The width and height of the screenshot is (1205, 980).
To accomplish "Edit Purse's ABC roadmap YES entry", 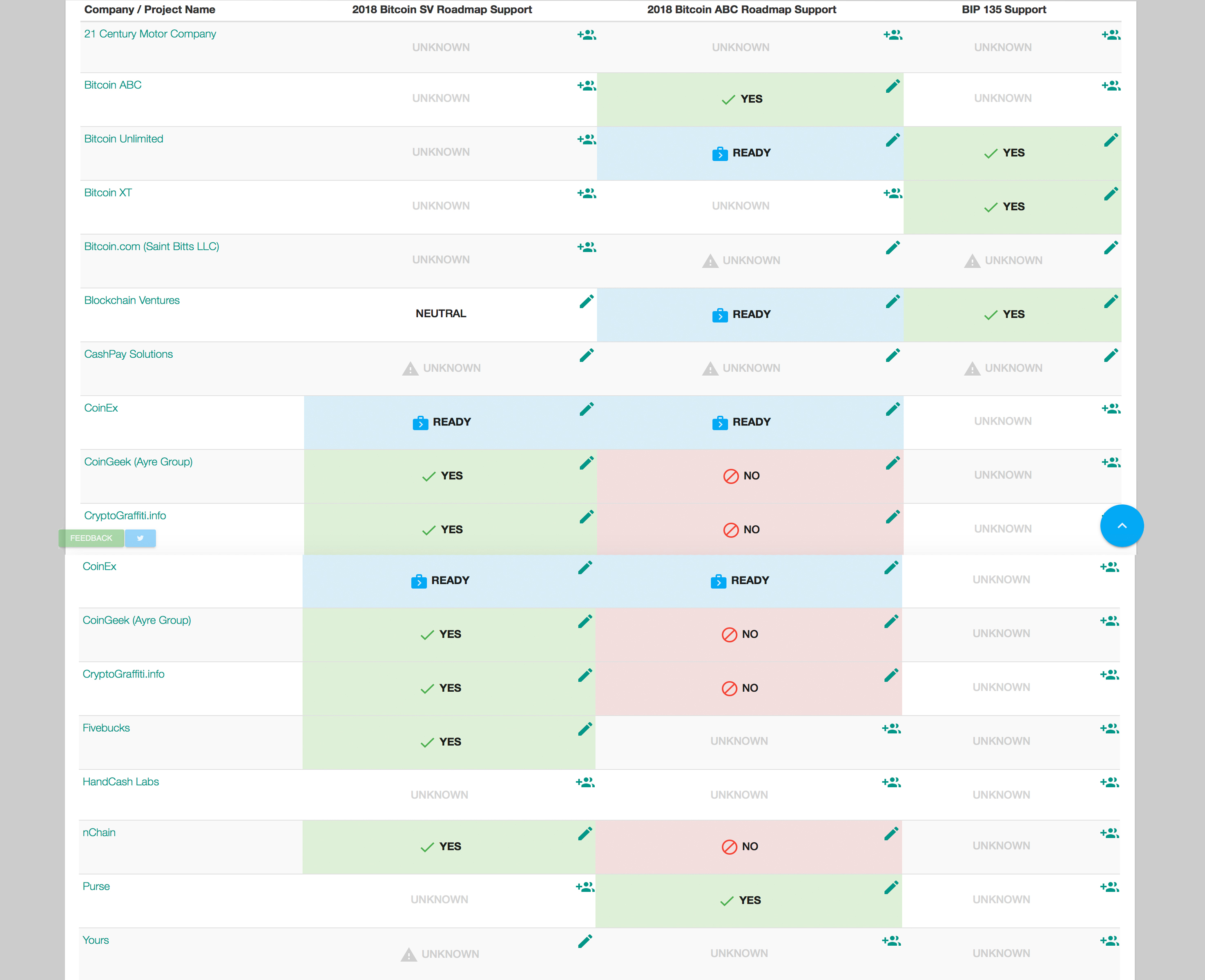I will click(891, 887).
